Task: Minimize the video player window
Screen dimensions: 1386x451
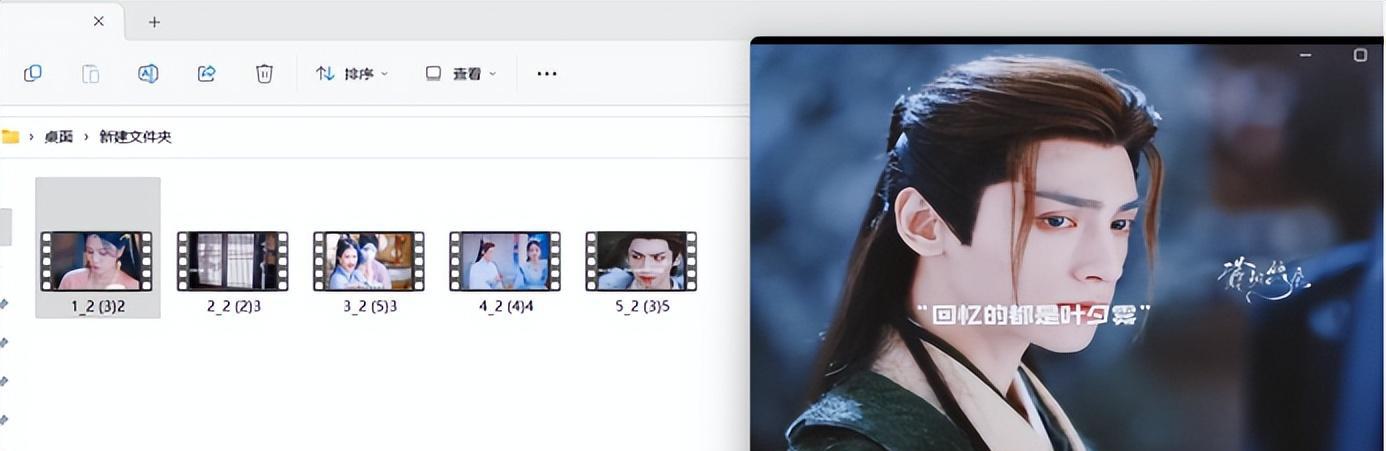Action: point(1306,55)
